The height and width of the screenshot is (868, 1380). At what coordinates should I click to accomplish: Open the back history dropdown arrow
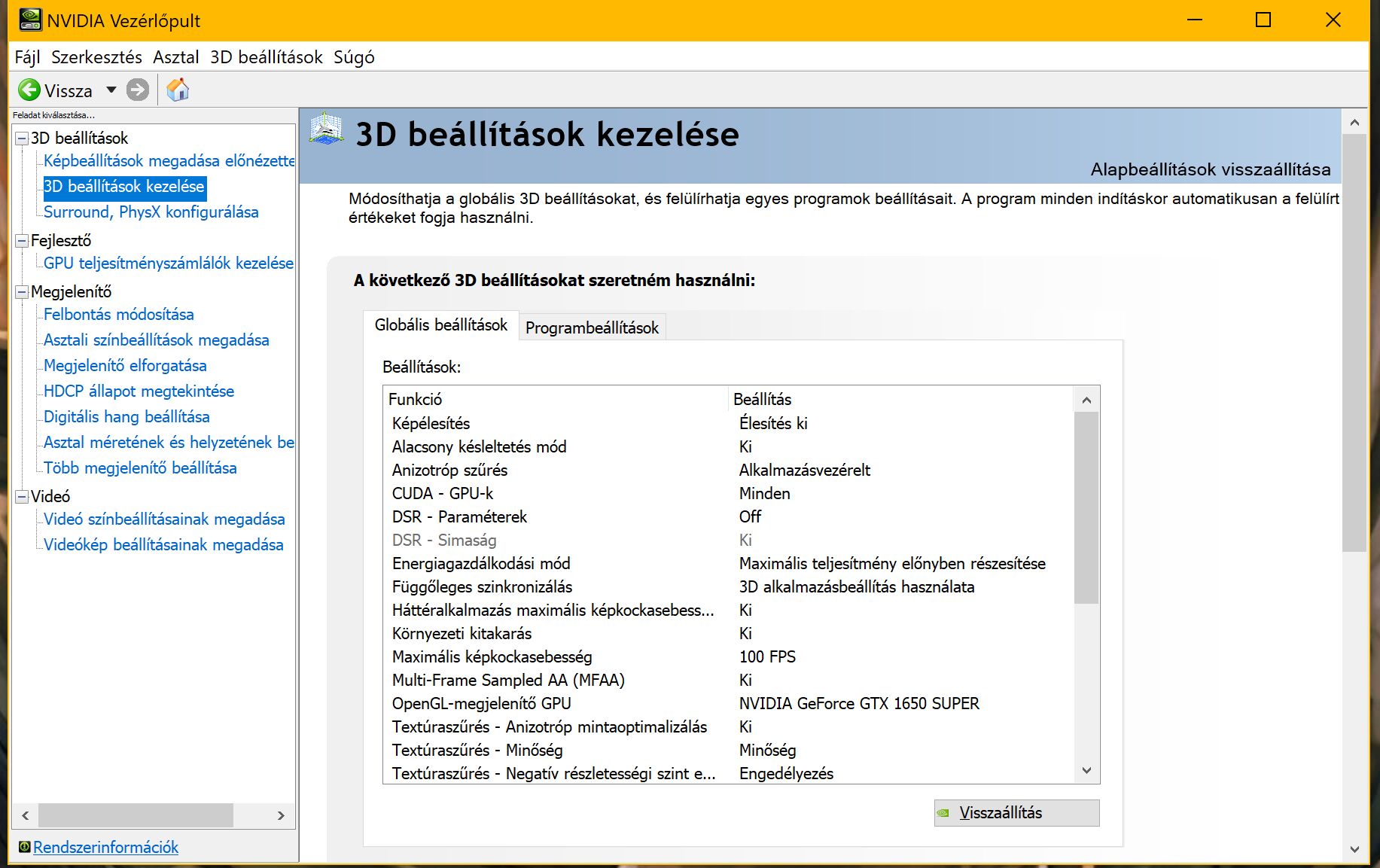click(x=111, y=90)
